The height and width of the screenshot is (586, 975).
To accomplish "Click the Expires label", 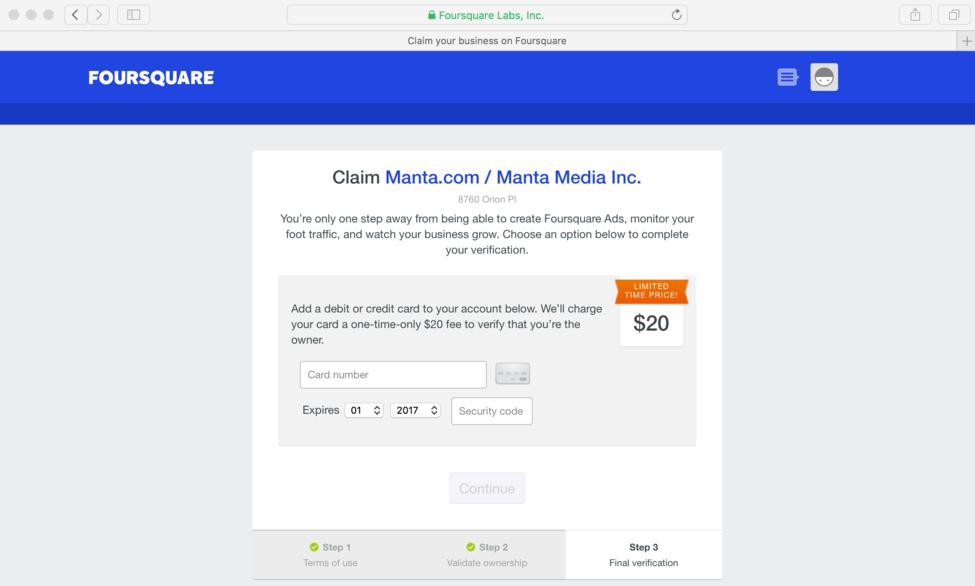I will (320, 410).
